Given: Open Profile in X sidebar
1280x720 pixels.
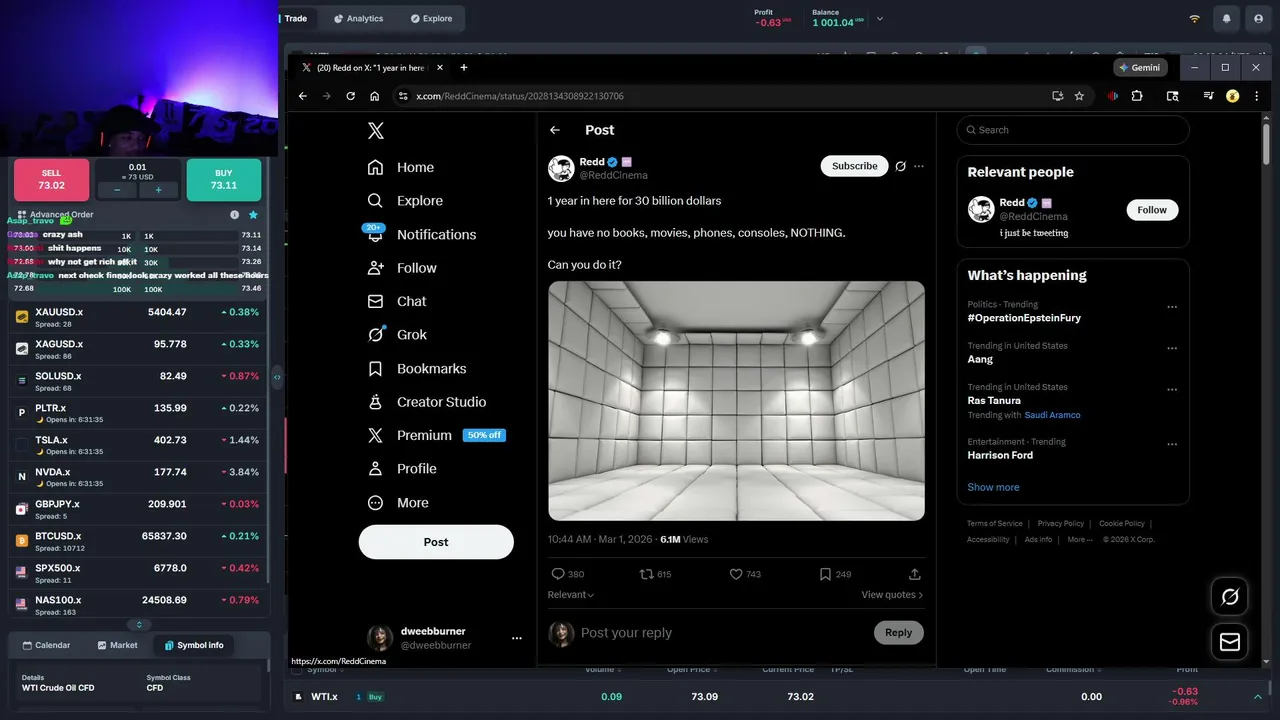Looking at the screenshot, I should point(402,469).
